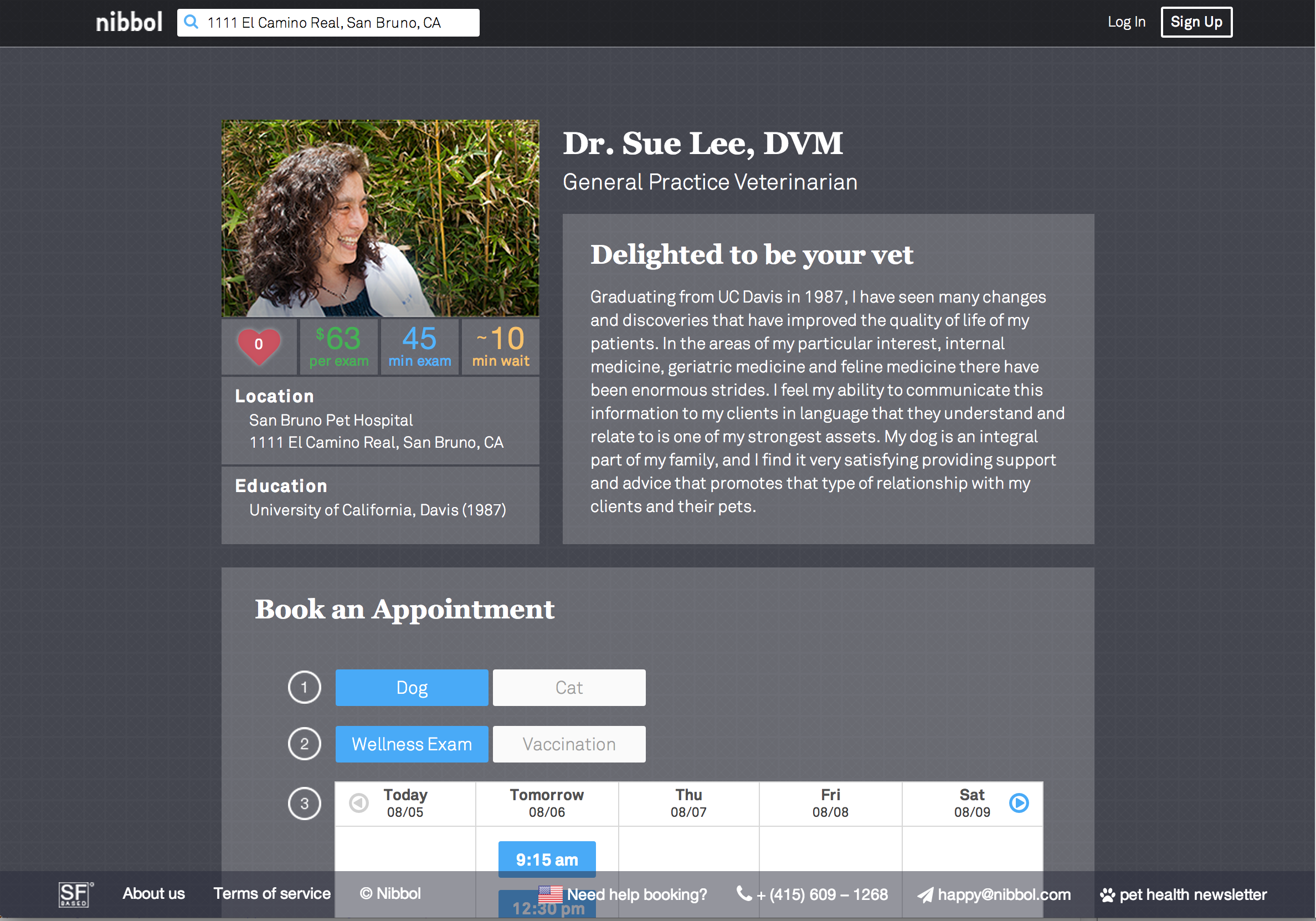Choose the Vaccination appointment type
The width and height of the screenshot is (1316, 921).
569,744
